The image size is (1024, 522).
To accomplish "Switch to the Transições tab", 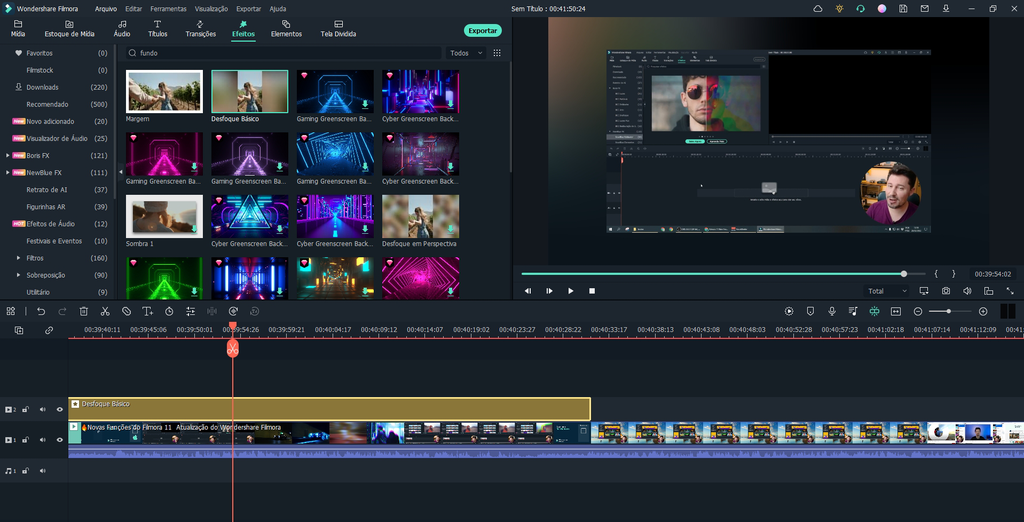I will (x=200, y=29).
